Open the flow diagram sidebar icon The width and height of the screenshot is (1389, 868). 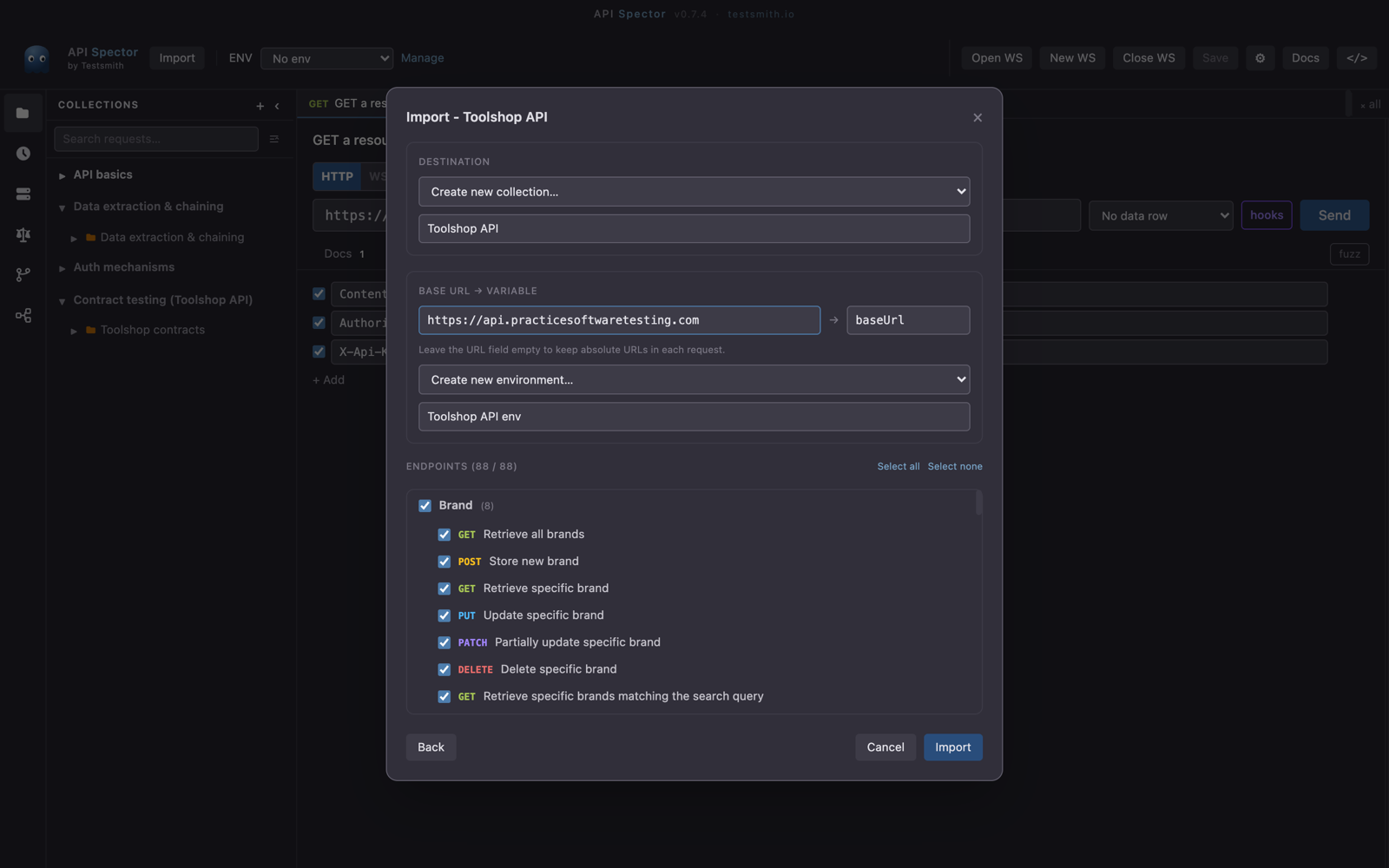click(x=23, y=315)
